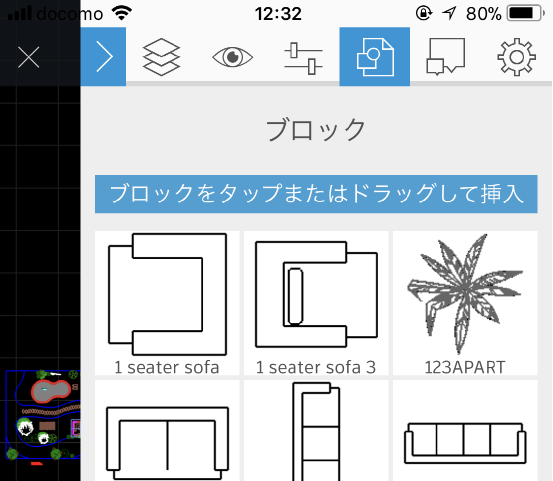Open the Properties sliders icon
The height and width of the screenshot is (481, 553).
(x=303, y=58)
